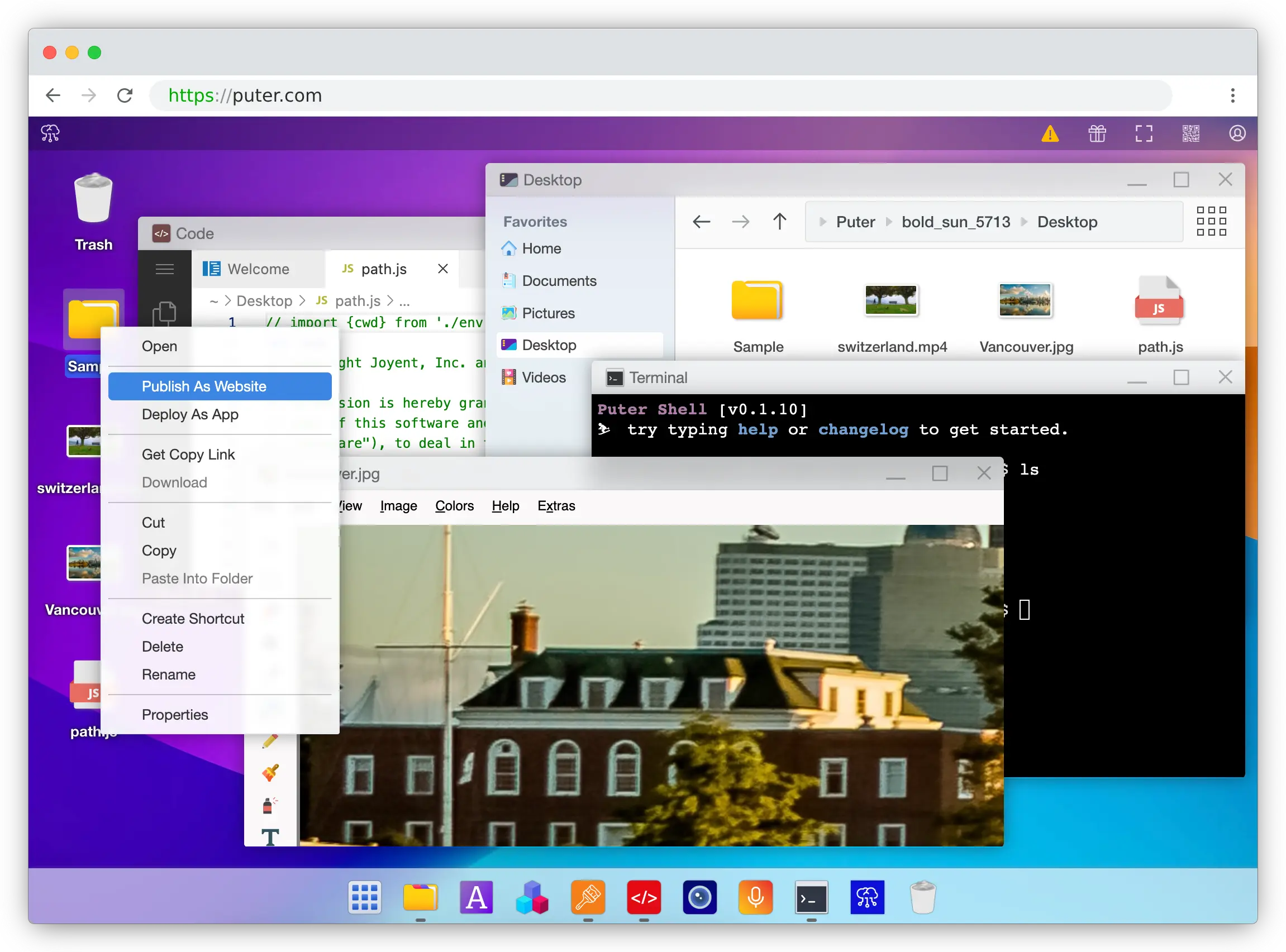Expand the Pictures folder in sidebar

tap(549, 312)
